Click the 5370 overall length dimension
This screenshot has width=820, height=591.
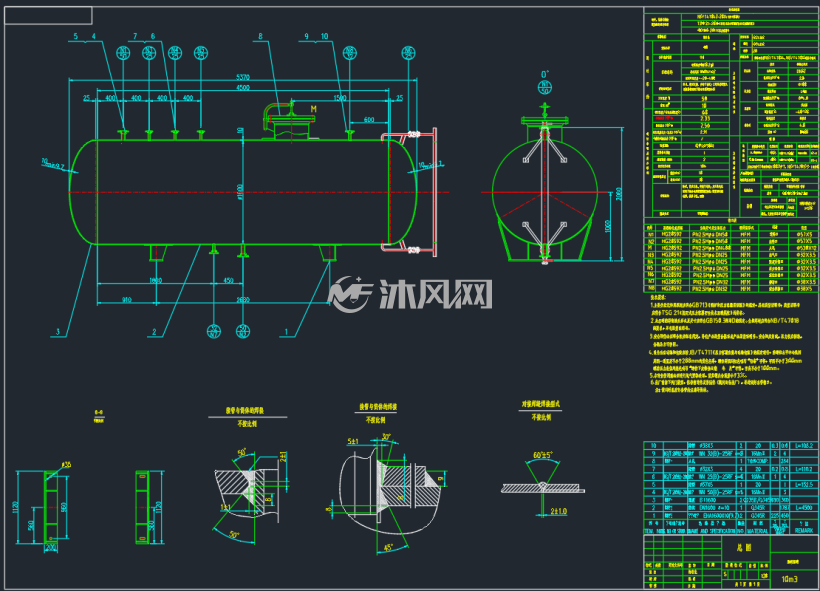point(243,77)
